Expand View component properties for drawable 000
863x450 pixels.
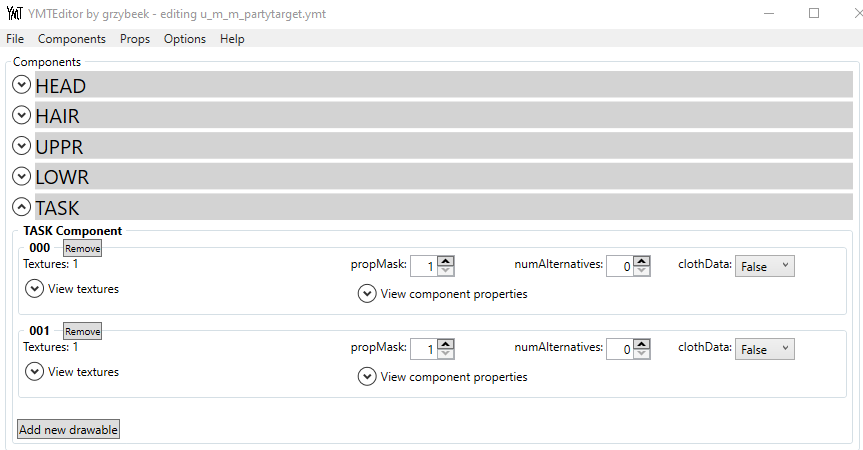click(367, 294)
